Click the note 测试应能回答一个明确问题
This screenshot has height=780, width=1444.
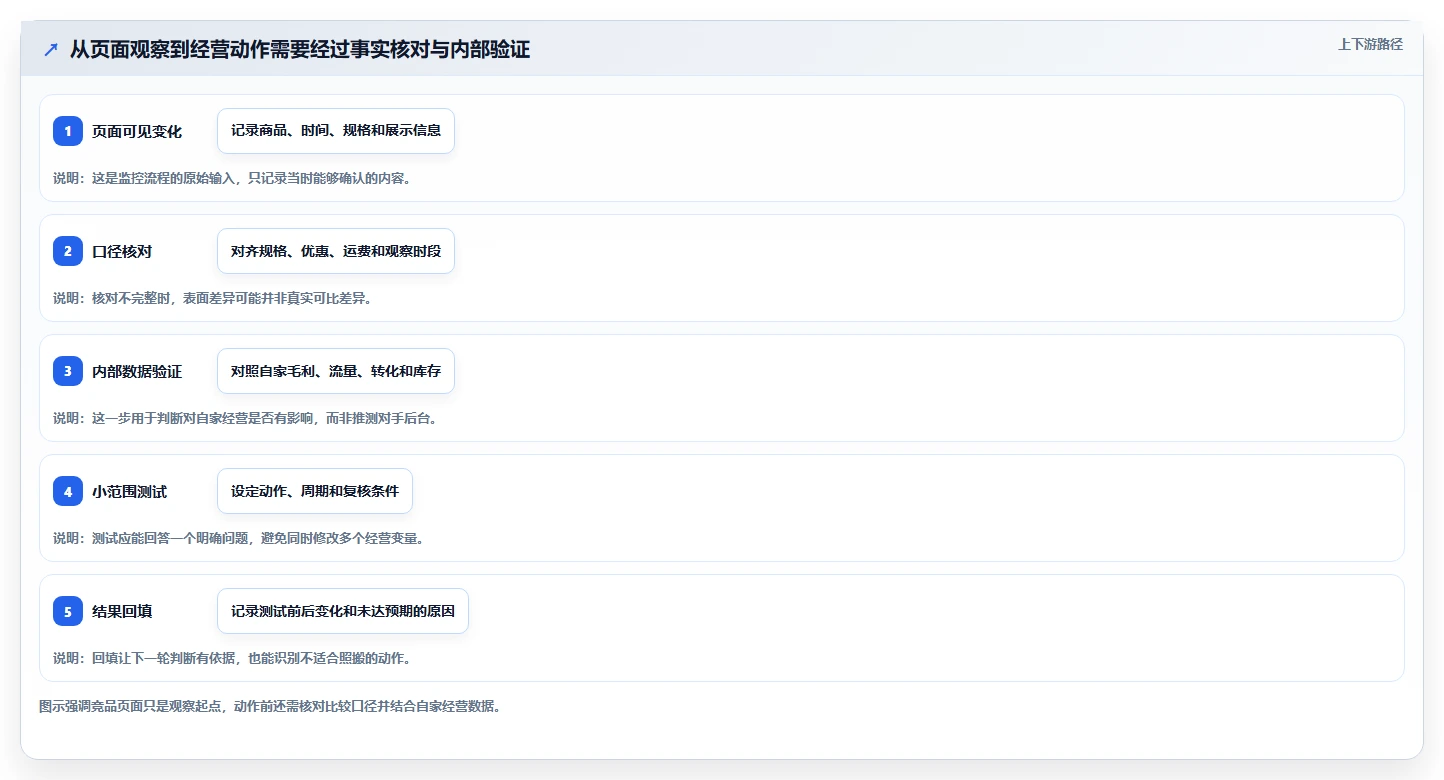pos(170,538)
